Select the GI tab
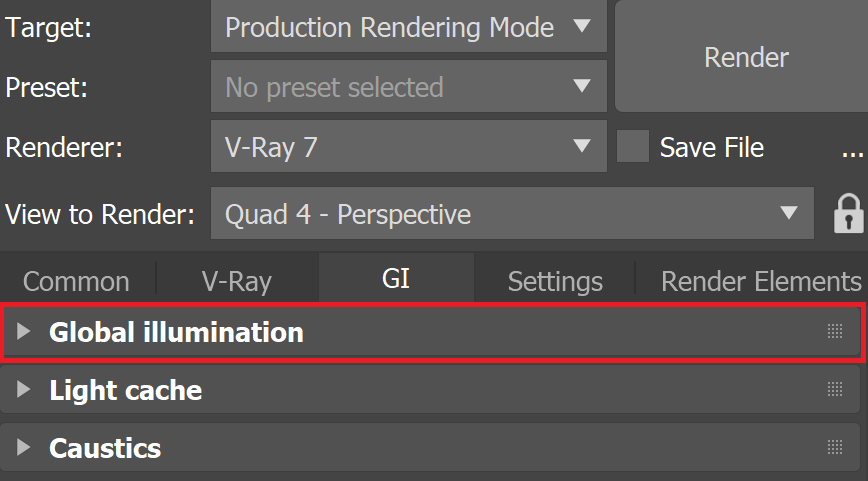868x481 pixels. tap(396, 278)
